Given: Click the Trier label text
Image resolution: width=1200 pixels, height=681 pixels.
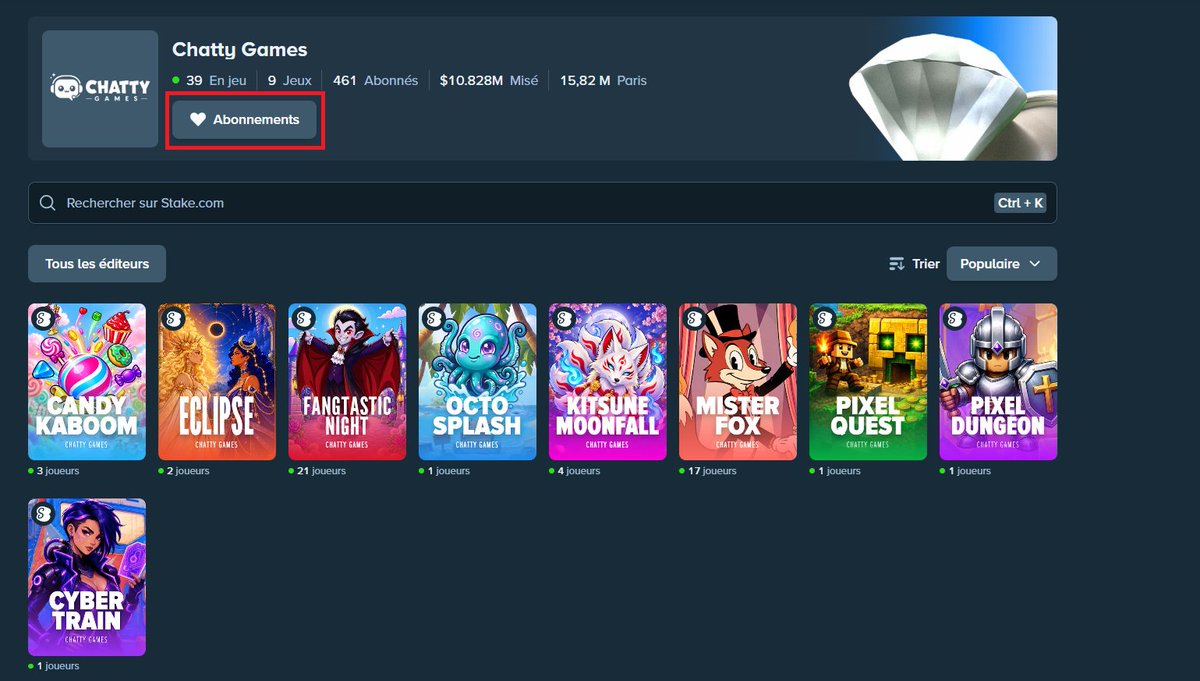Looking at the screenshot, I should coord(926,264).
